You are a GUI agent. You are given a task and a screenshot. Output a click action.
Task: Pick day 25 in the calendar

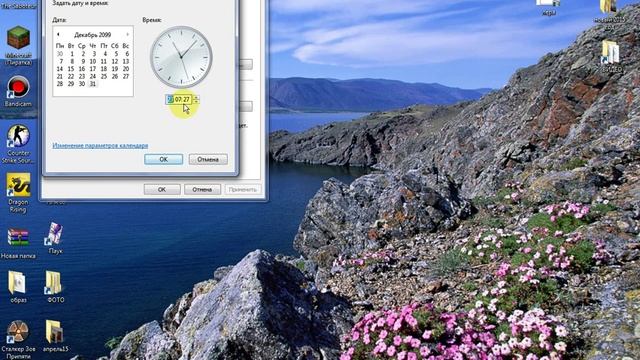(x=104, y=76)
